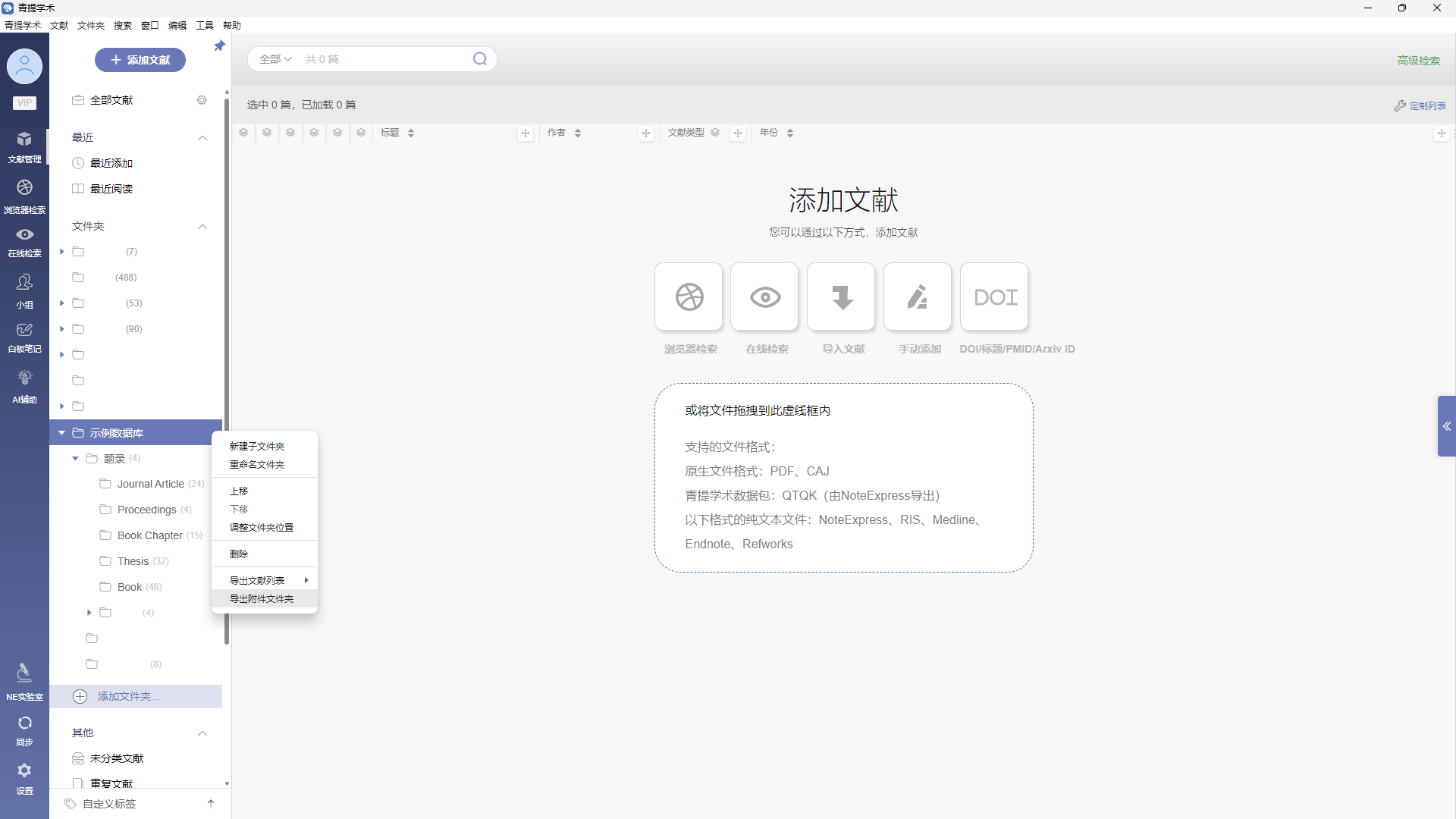
Task: Select 导出附件文件夹 in the context menu
Action: (262, 599)
